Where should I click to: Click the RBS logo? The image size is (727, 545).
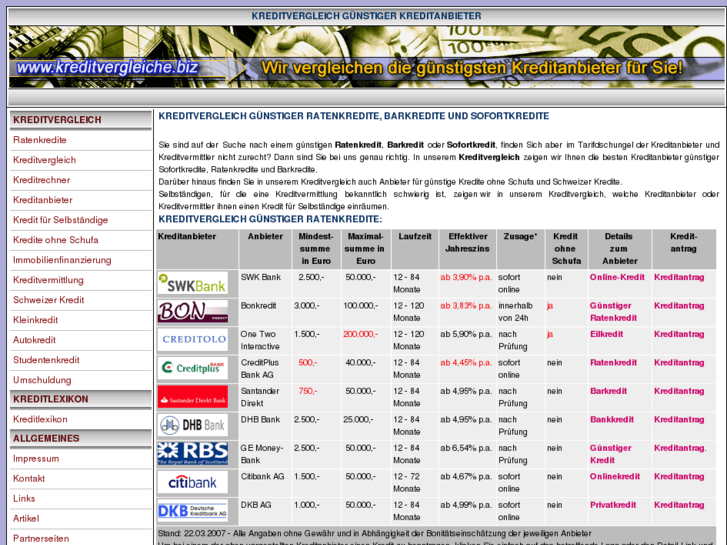coord(192,454)
